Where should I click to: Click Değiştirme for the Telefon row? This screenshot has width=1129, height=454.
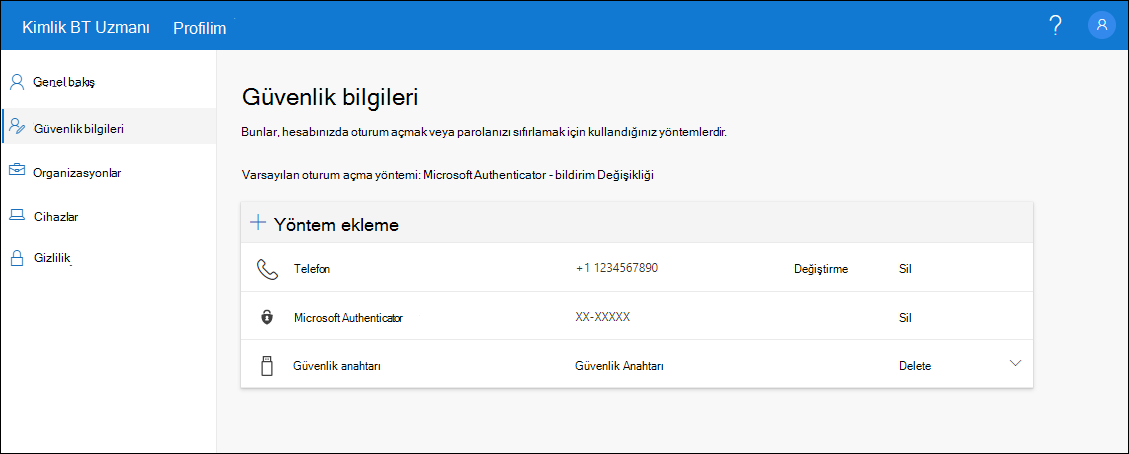(x=821, y=269)
